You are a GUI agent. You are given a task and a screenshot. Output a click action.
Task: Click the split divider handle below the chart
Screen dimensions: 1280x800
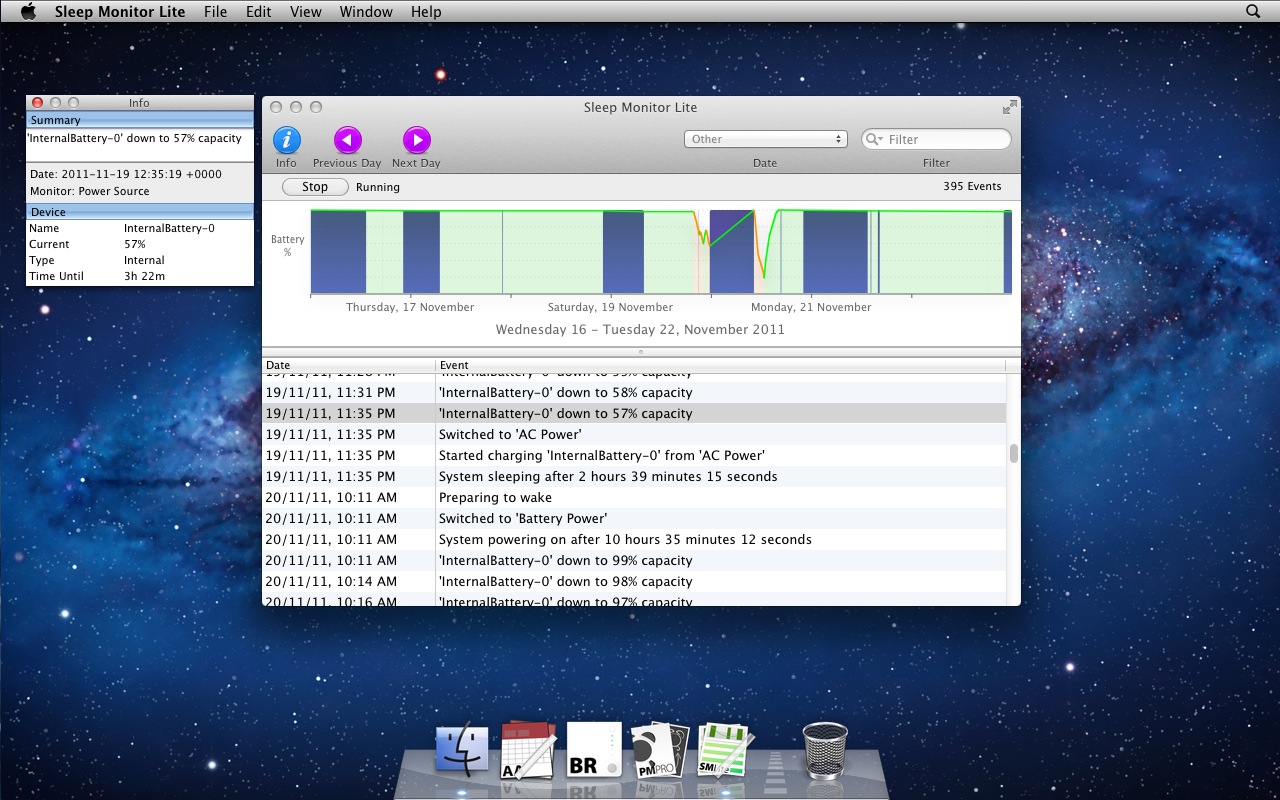tap(641, 352)
